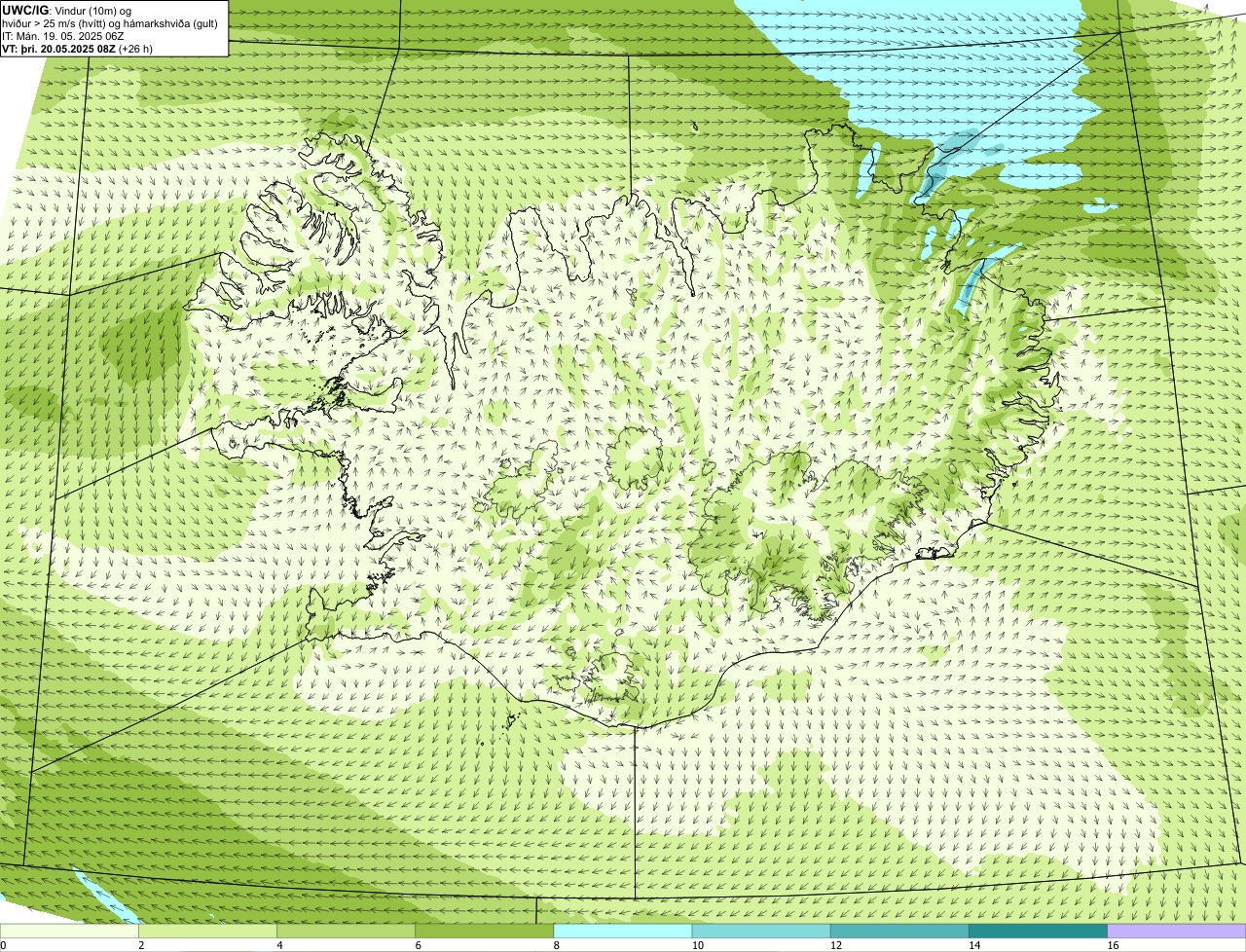Click the 2–4 m/s light green legend swatch

(207, 931)
